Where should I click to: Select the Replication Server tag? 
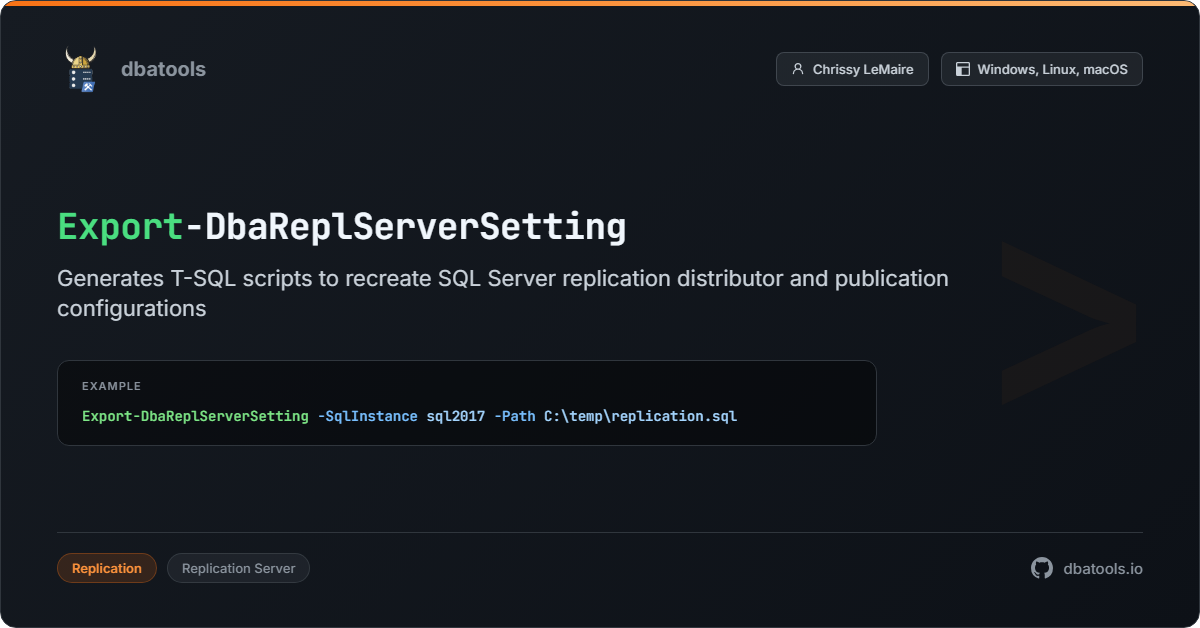tap(238, 568)
